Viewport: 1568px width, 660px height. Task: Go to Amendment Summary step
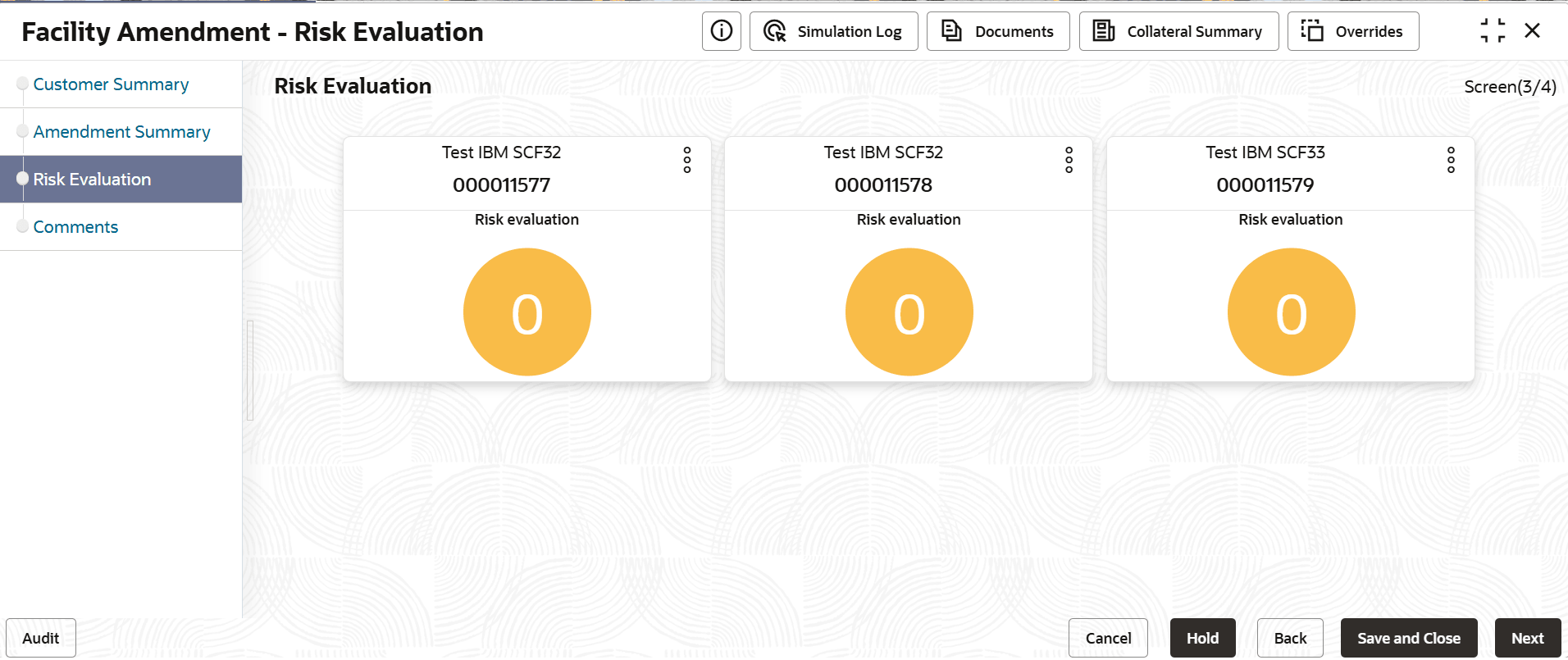click(121, 132)
